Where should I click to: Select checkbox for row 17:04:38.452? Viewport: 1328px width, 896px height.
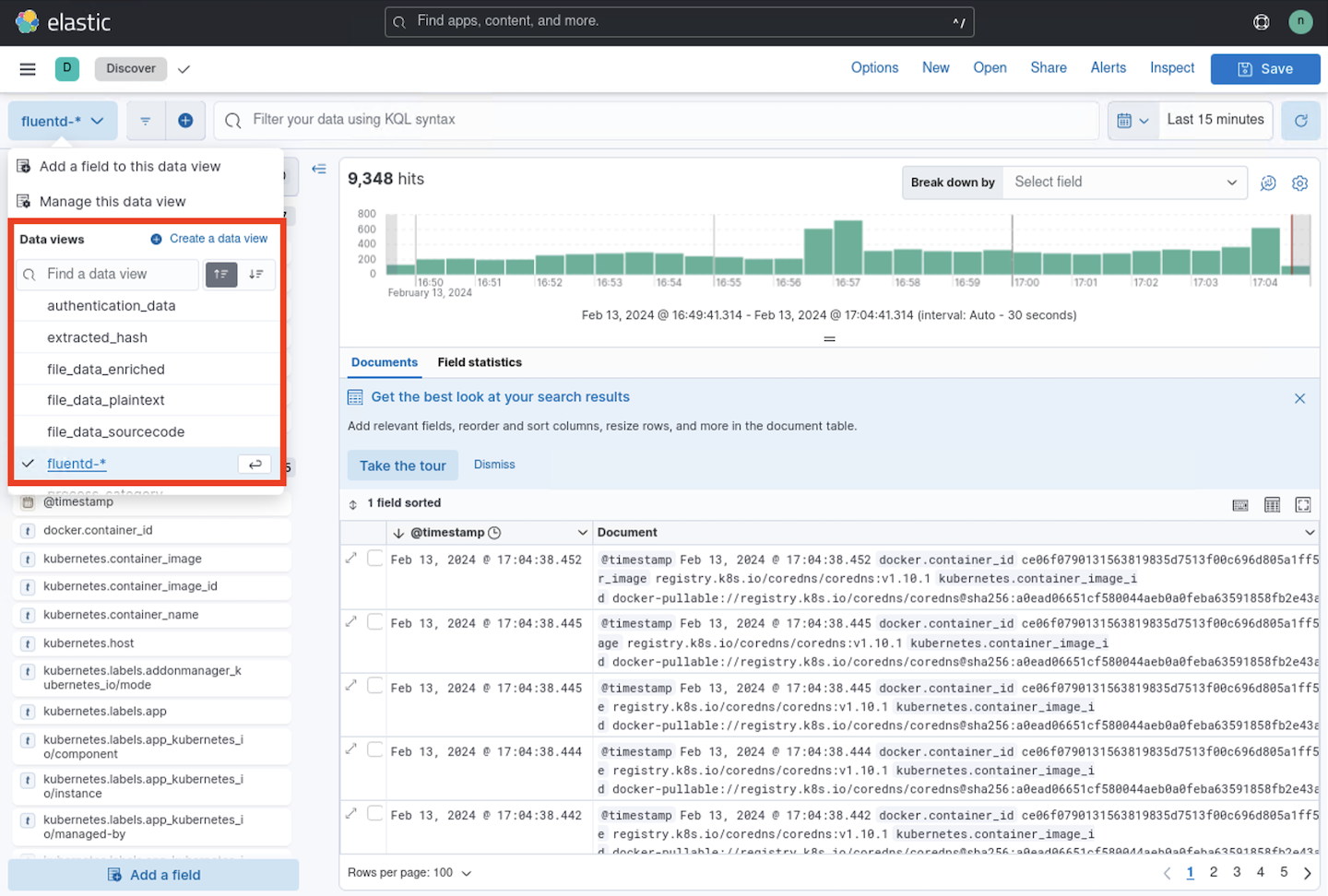pyautogui.click(x=375, y=559)
